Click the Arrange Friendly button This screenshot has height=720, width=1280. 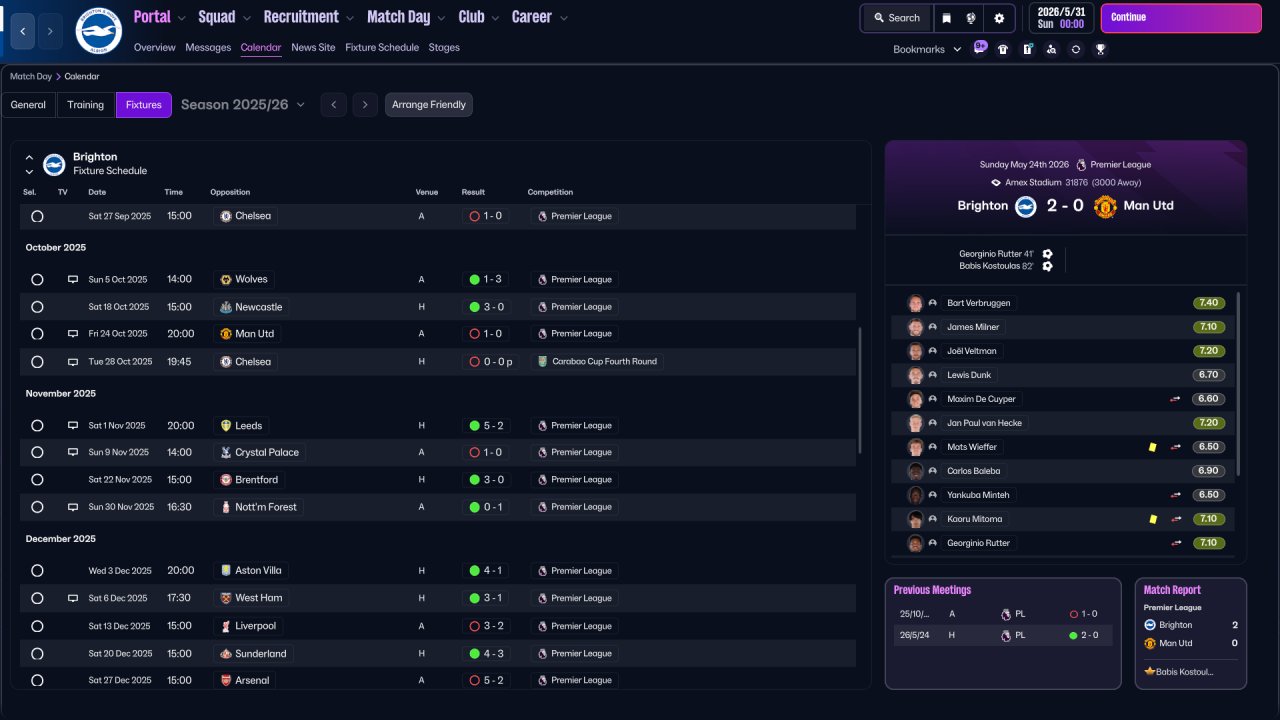point(429,105)
